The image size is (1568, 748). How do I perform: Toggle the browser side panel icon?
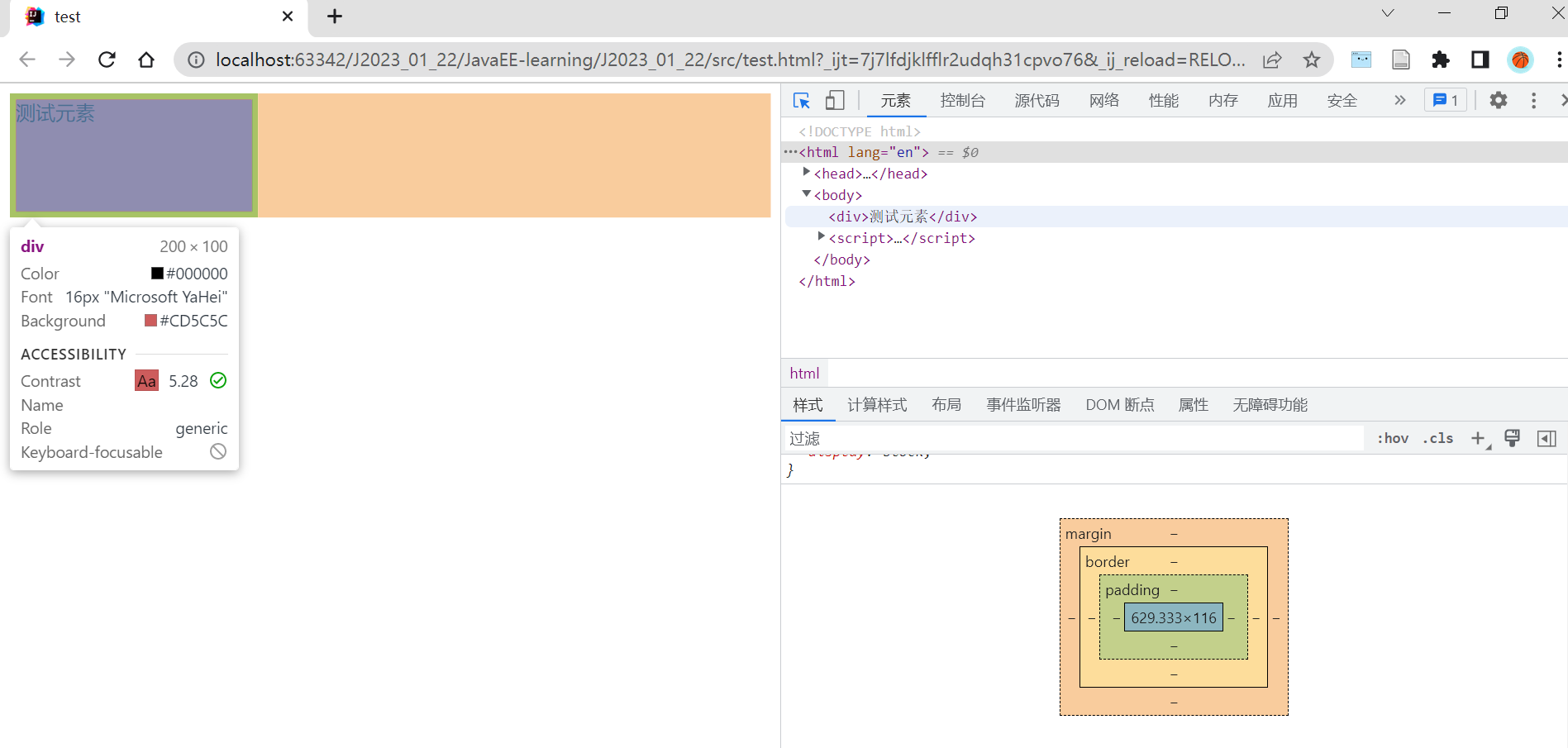point(1480,60)
